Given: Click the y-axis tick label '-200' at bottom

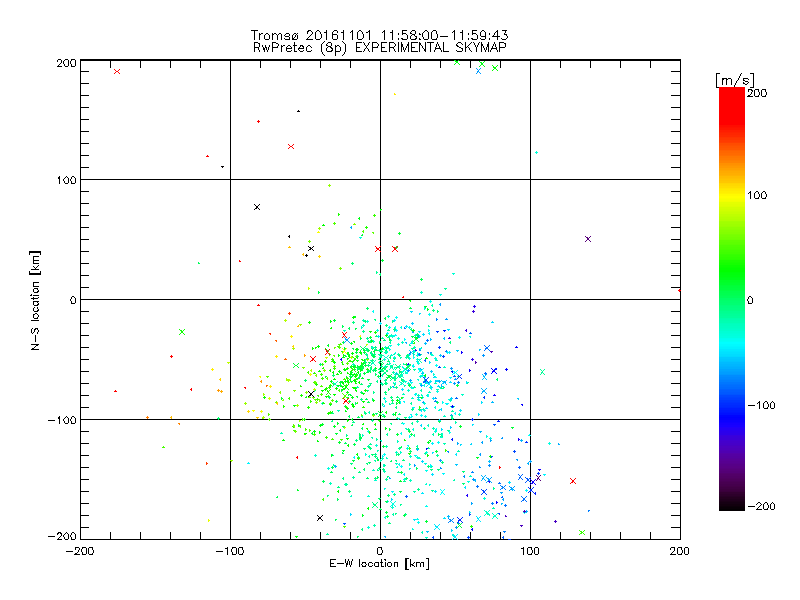Looking at the screenshot, I should tap(62, 536).
